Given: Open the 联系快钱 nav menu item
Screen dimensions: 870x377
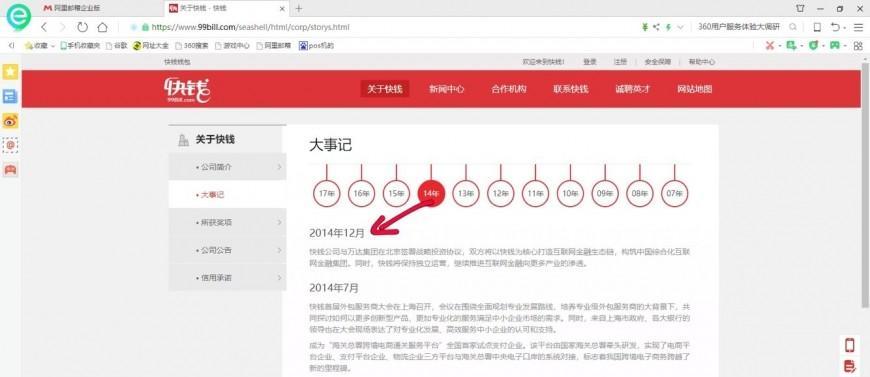Looking at the screenshot, I should pyautogui.click(x=570, y=89).
